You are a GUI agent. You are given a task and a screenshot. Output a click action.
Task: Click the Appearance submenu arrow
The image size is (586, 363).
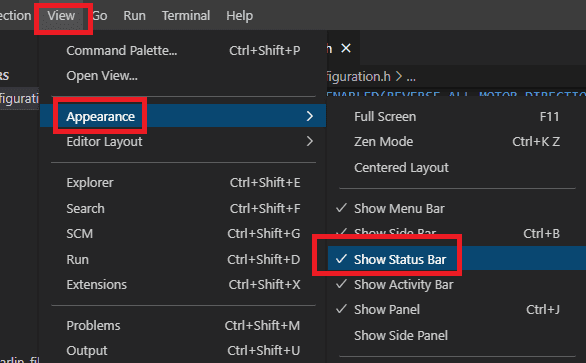309,116
